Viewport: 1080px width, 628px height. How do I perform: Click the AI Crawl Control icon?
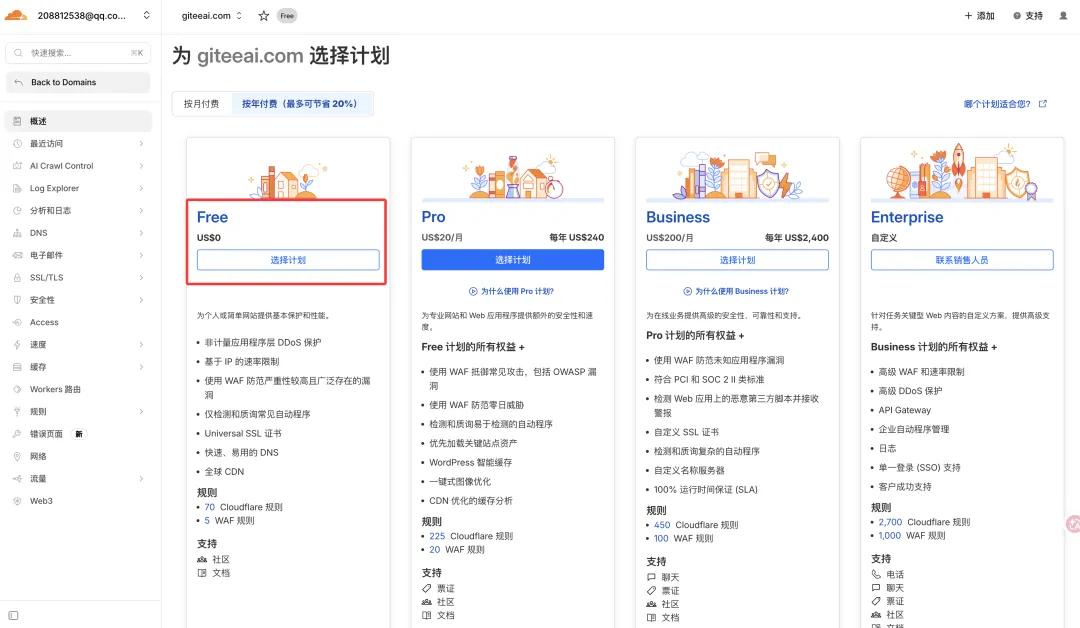coord(17,166)
